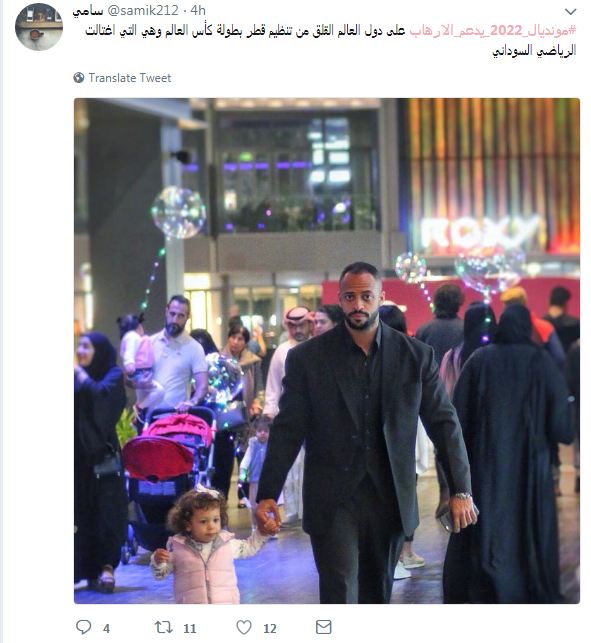Visit the @samik212 handle
591x643 pixels.
(143, 10)
